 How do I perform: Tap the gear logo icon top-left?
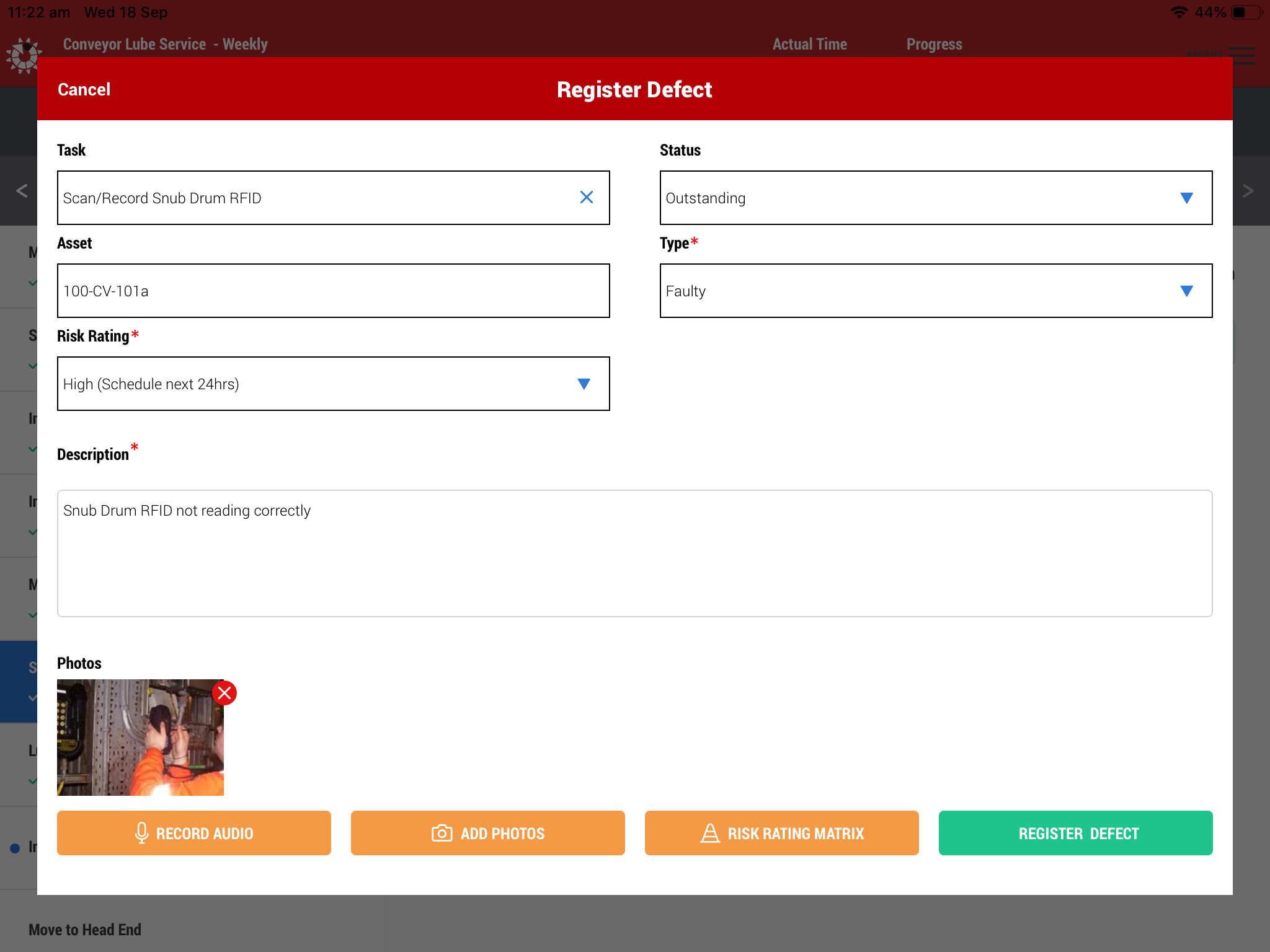(24, 55)
